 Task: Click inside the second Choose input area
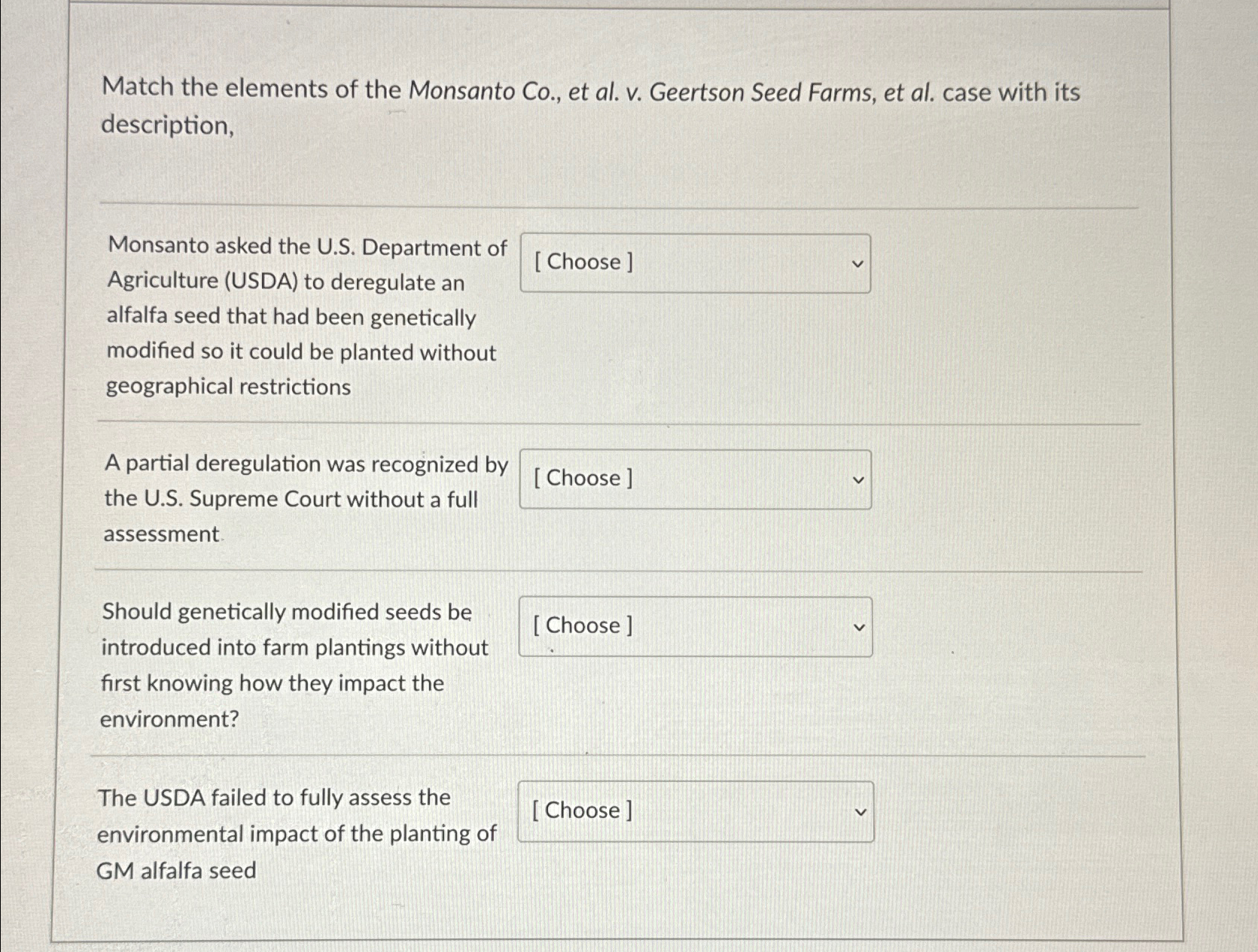[x=640, y=479]
